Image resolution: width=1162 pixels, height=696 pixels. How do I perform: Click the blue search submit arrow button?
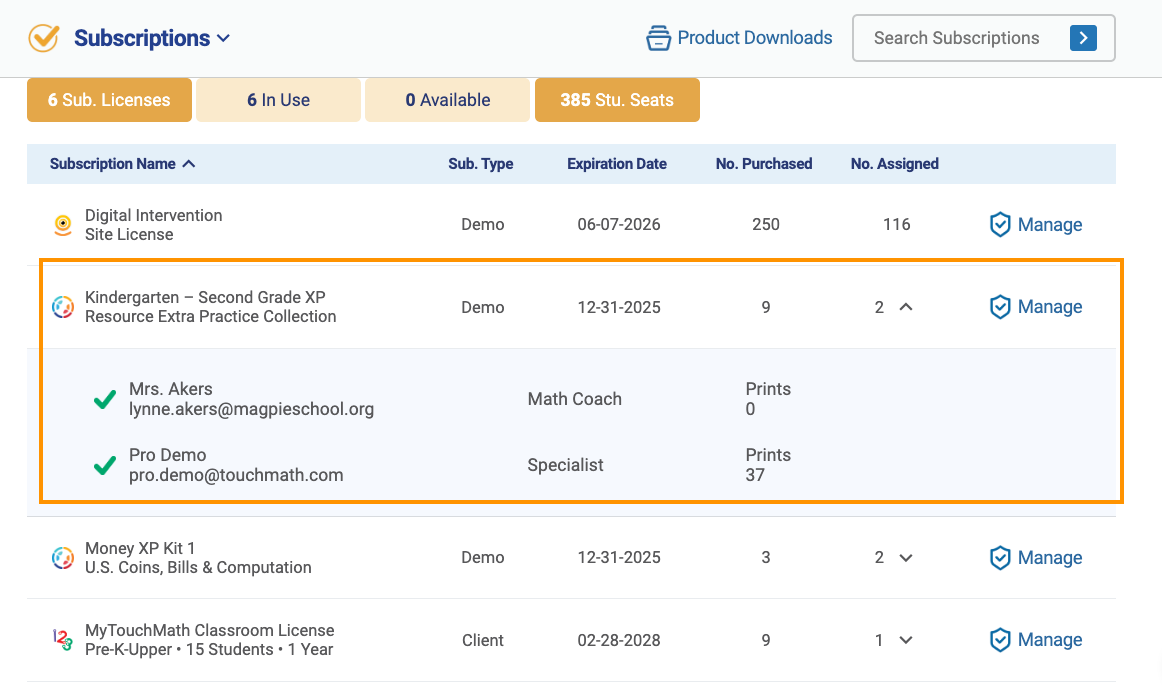(1083, 38)
